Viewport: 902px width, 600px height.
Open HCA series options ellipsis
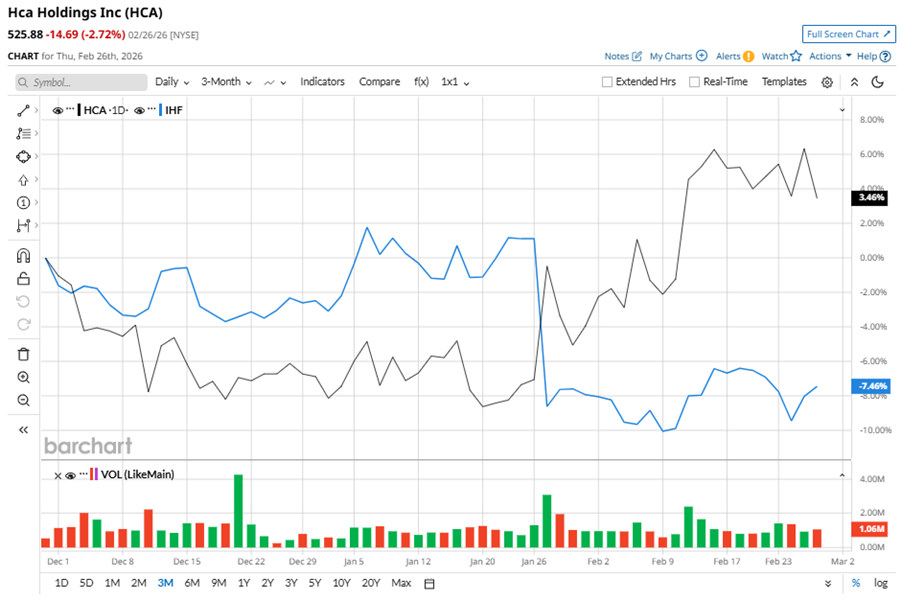click(70, 109)
